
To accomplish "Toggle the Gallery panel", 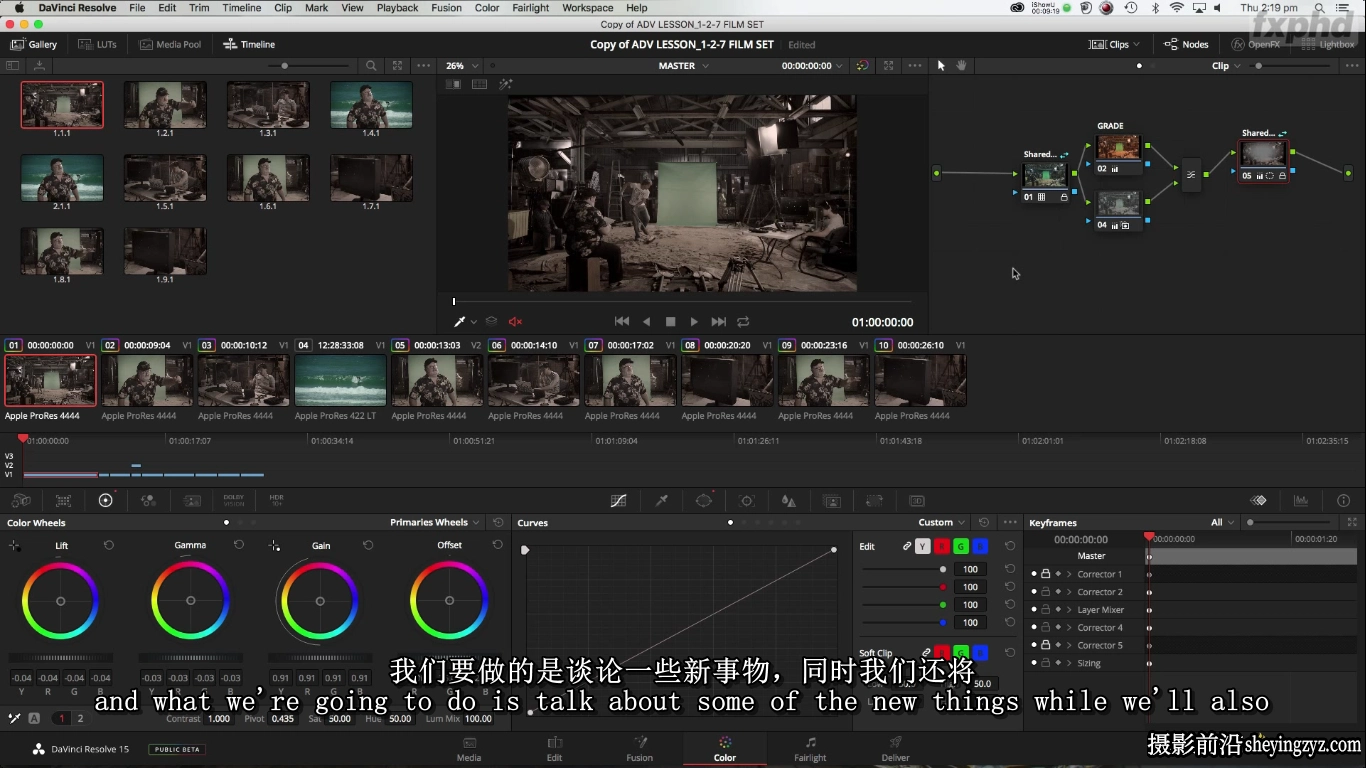I will (x=34, y=44).
